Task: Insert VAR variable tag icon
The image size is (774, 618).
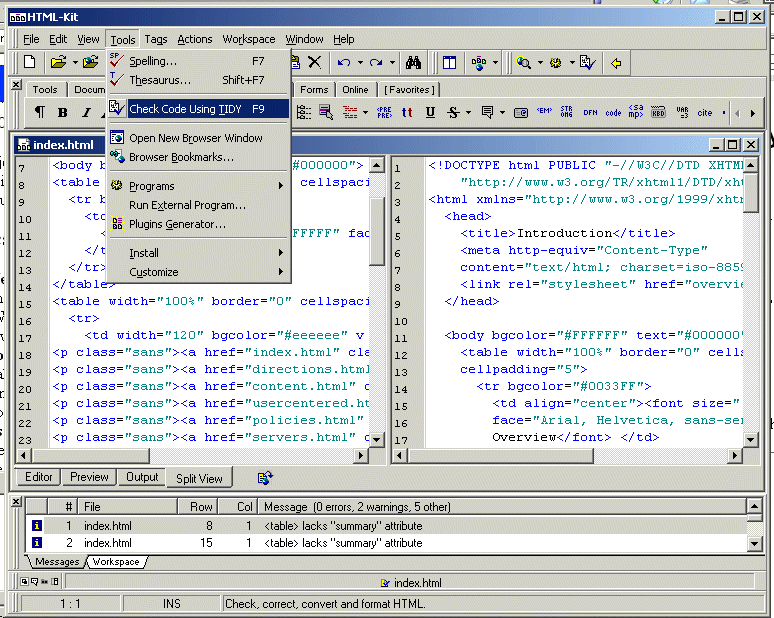Action: (682, 112)
